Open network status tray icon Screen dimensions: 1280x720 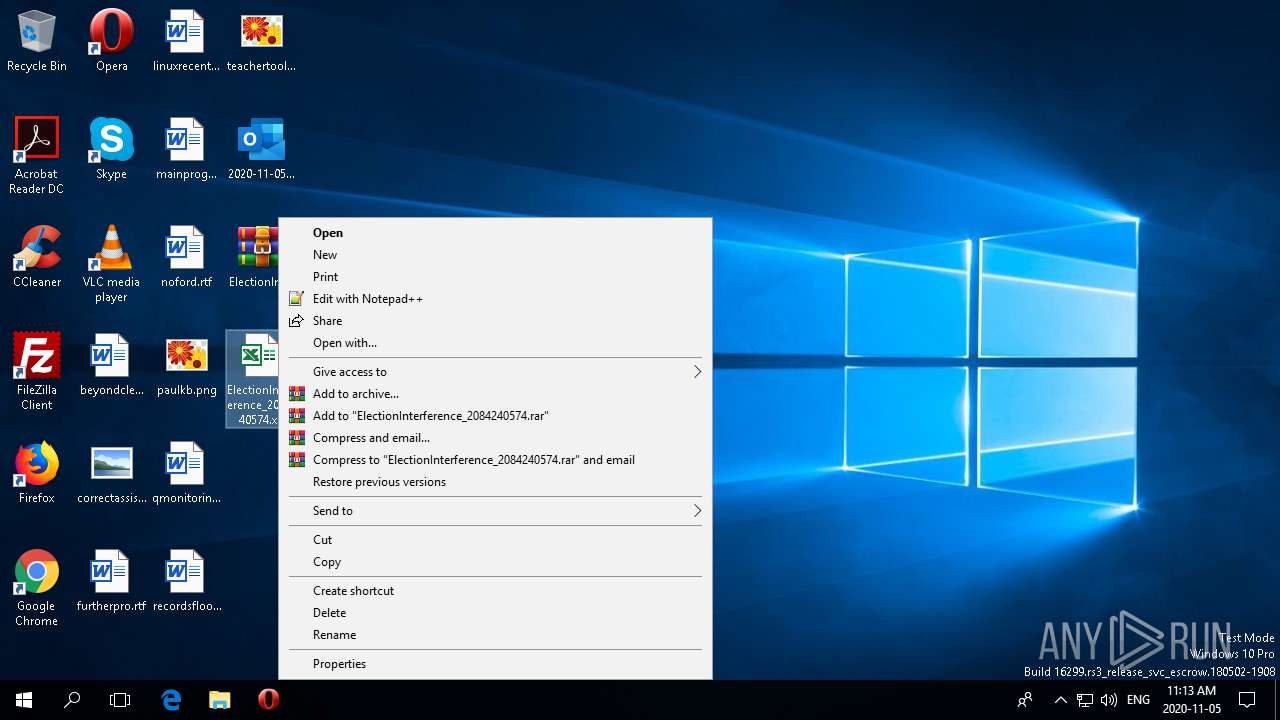point(1084,700)
